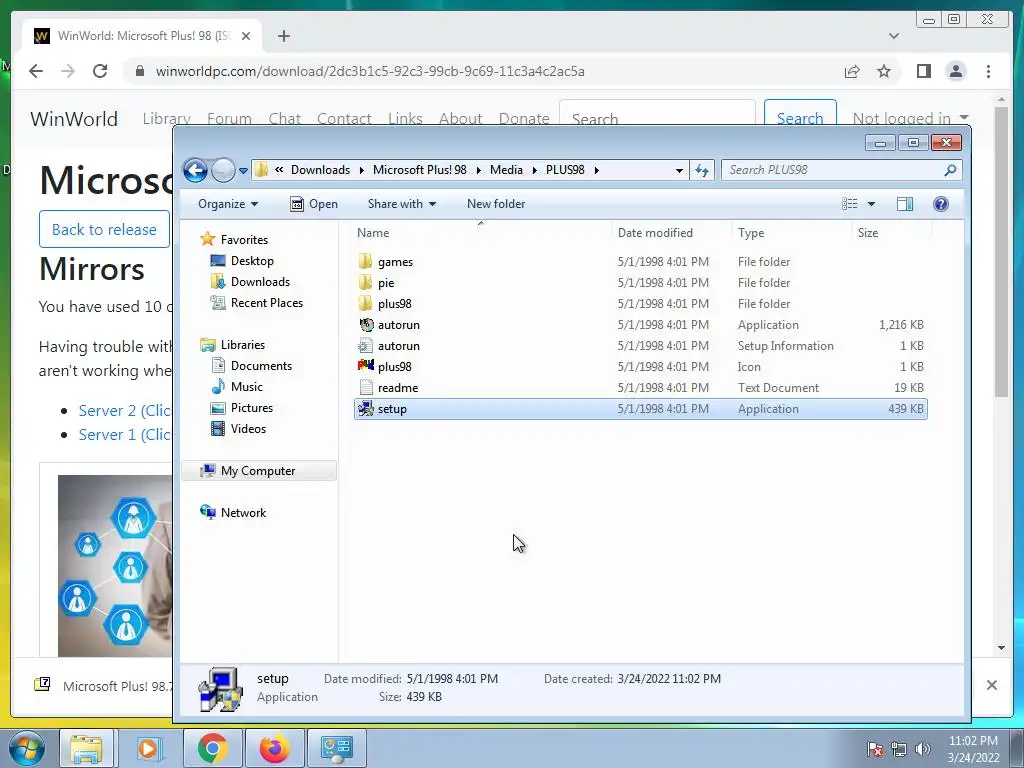Viewport: 1024px width, 768px height.
Task: Open the Share with menu
Action: 402,204
